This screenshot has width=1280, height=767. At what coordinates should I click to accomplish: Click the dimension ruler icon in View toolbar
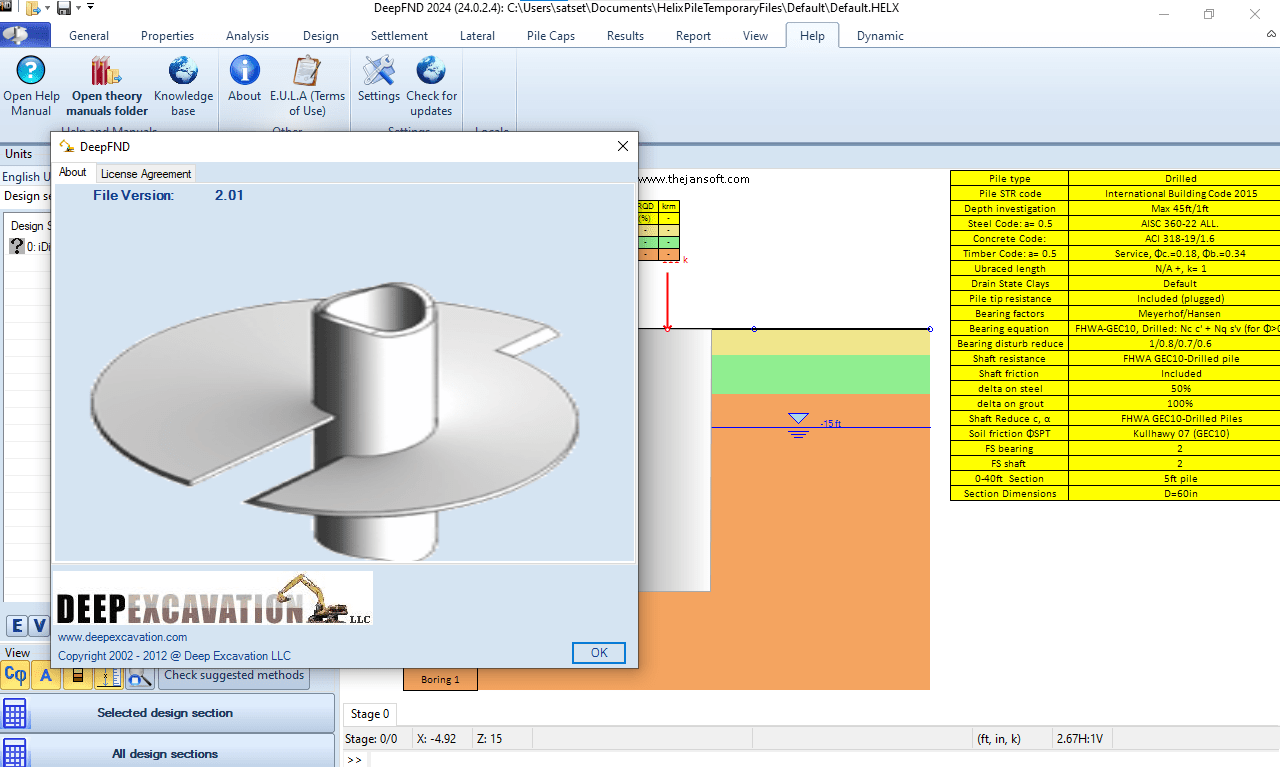click(108, 676)
